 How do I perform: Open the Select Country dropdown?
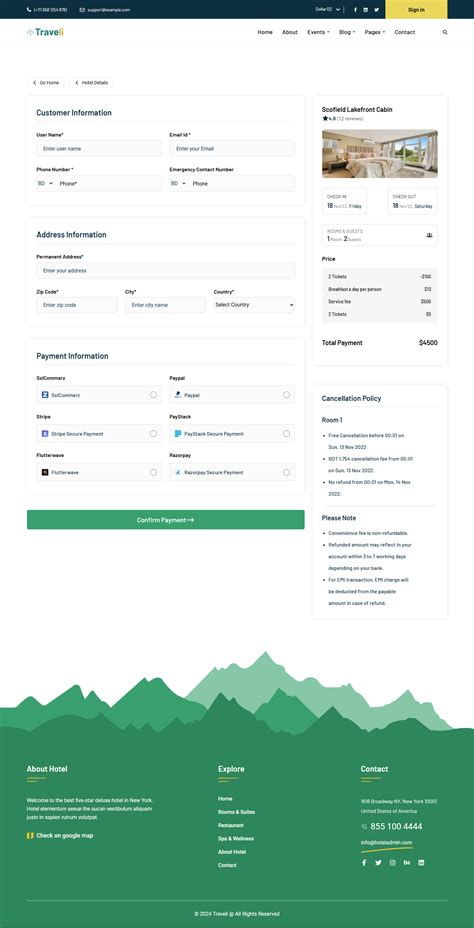(254, 305)
